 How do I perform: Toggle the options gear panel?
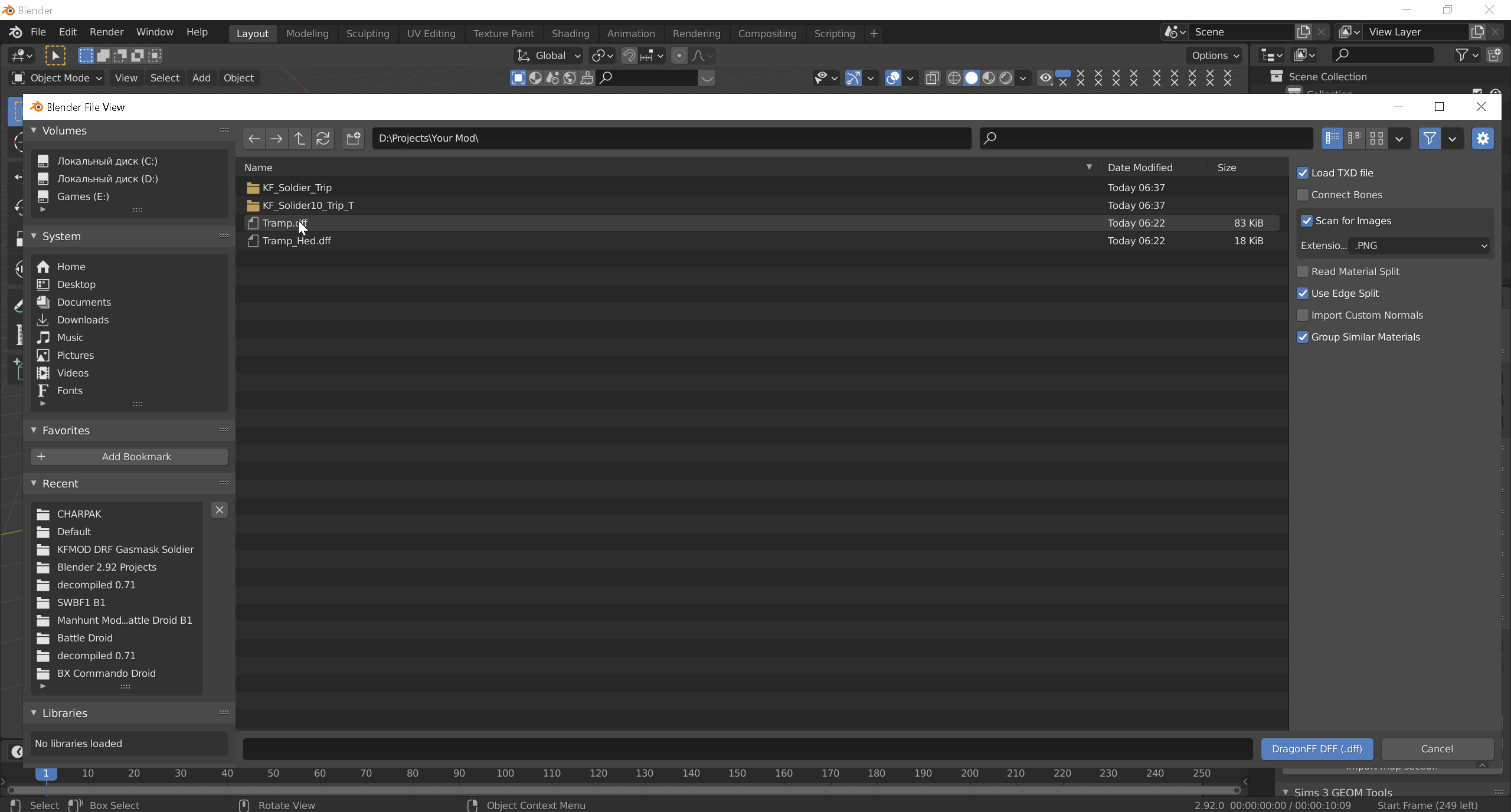pyautogui.click(x=1482, y=139)
